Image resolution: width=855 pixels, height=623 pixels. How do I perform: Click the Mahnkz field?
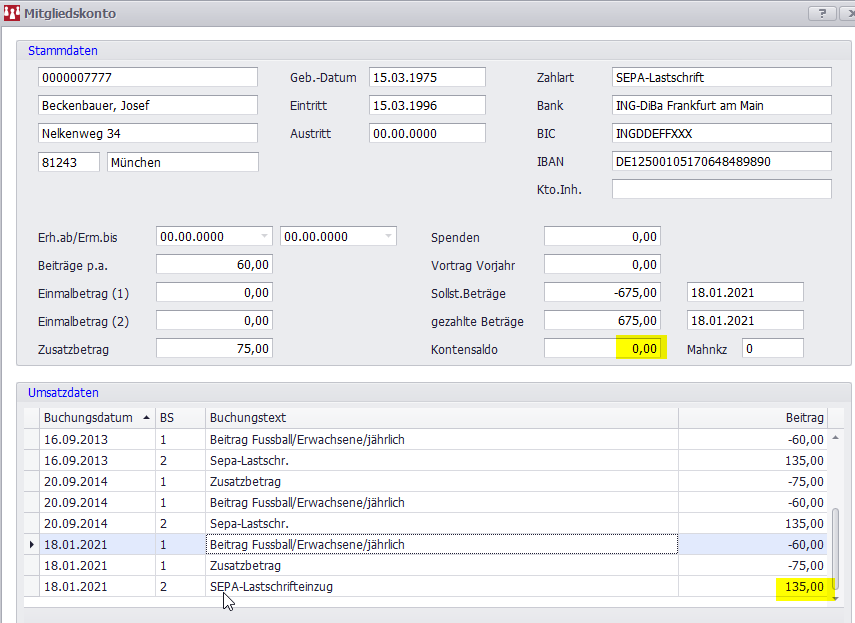coord(772,349)
